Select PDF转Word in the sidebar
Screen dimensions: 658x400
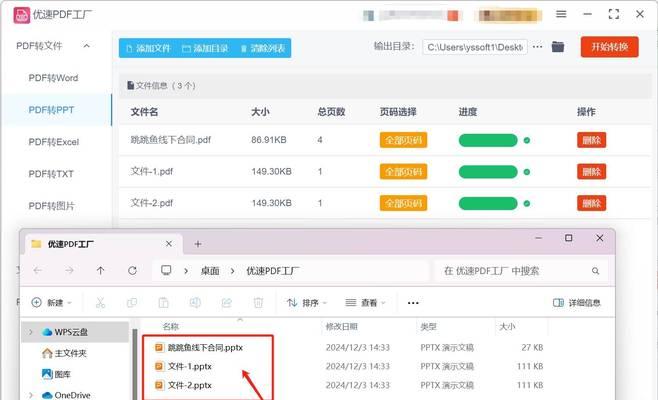point(53,78)
